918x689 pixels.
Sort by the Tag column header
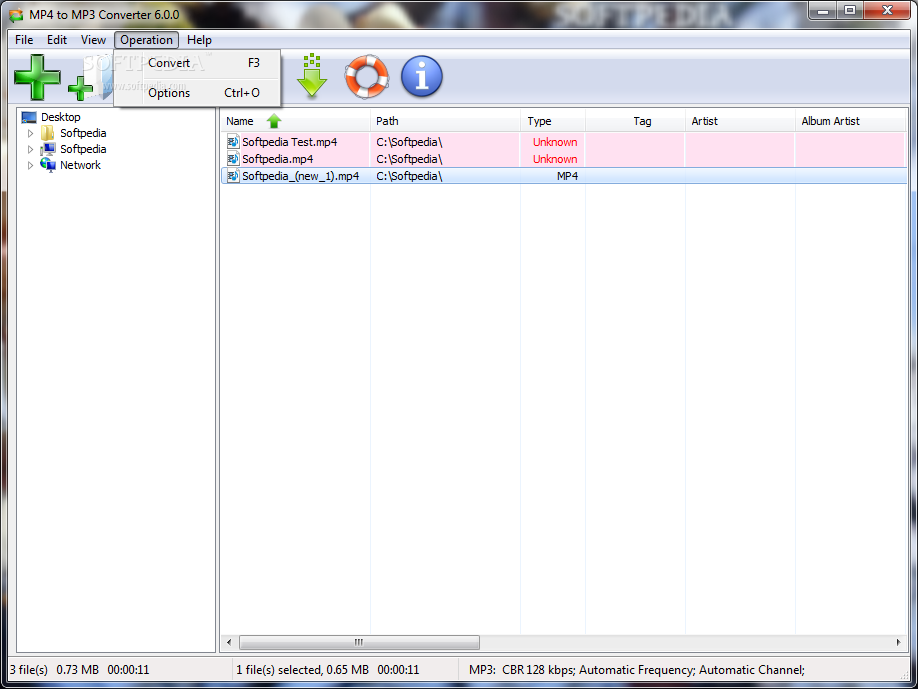coord(635,121)
